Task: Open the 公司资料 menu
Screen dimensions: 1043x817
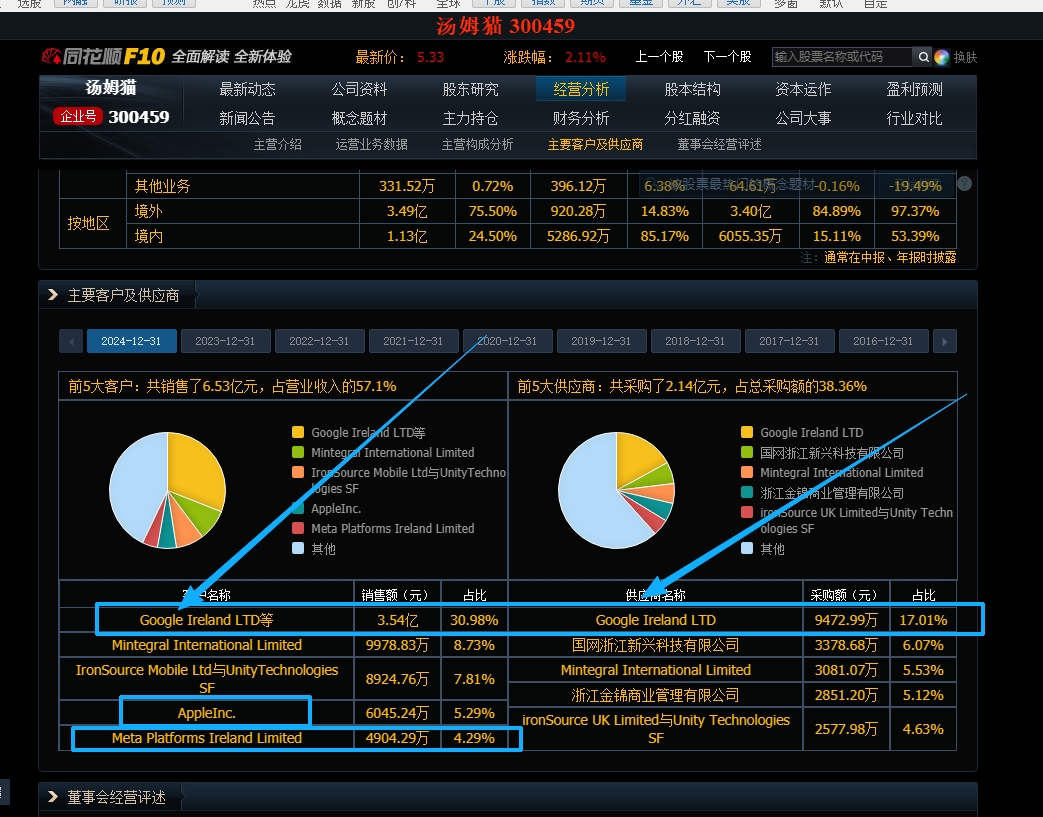Action: point(359,89)
